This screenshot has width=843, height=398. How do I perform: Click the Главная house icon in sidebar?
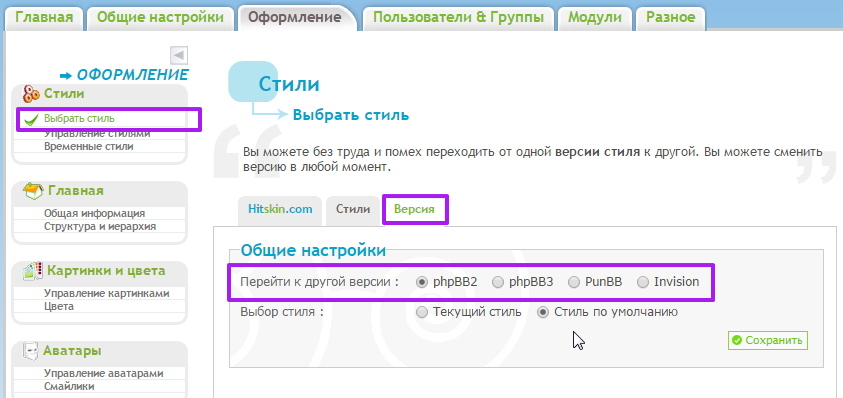tap(33, 190)
